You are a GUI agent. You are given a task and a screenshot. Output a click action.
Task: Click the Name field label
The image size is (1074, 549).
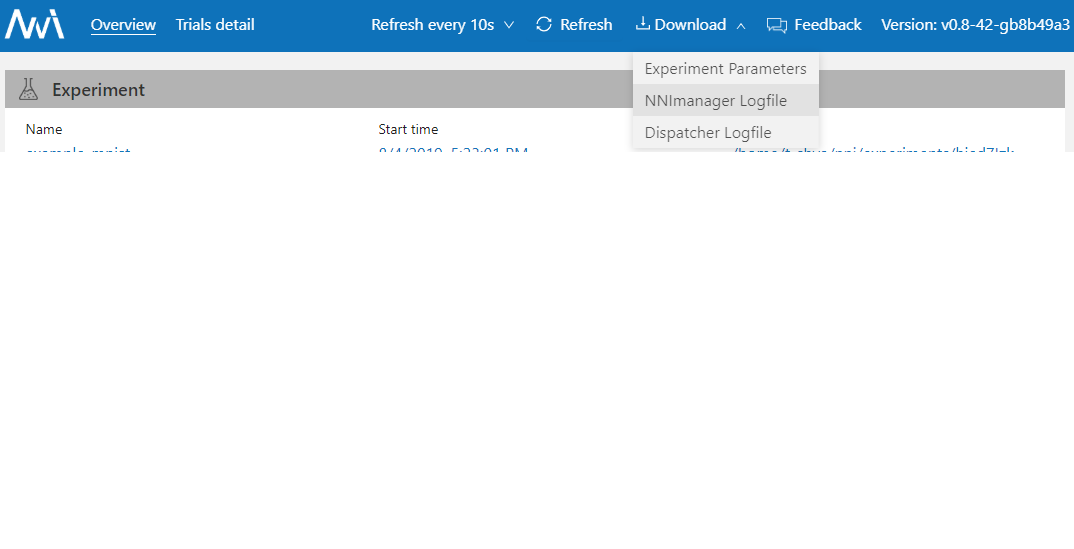click(44, 129)
